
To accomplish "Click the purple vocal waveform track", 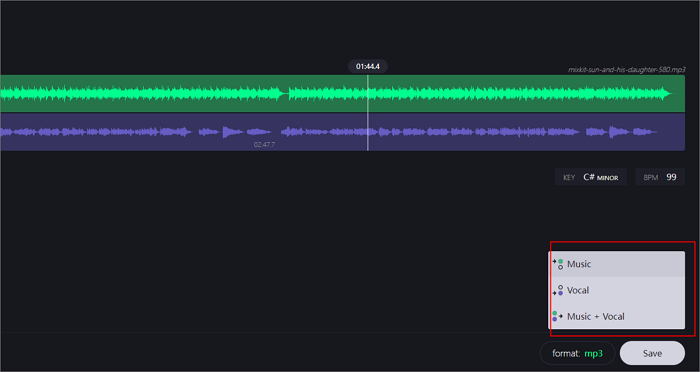I will pyautogui.click(x=342, y=132).
